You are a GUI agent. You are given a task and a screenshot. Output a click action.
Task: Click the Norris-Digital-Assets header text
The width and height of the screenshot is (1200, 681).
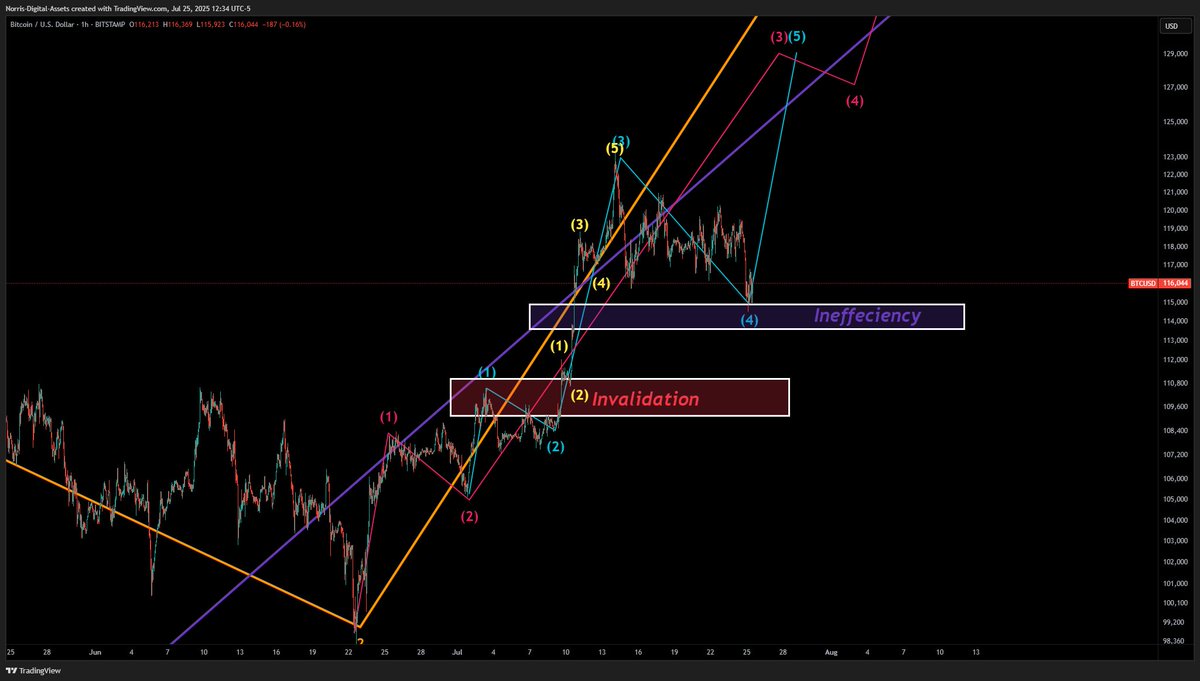tap(41, 9)
